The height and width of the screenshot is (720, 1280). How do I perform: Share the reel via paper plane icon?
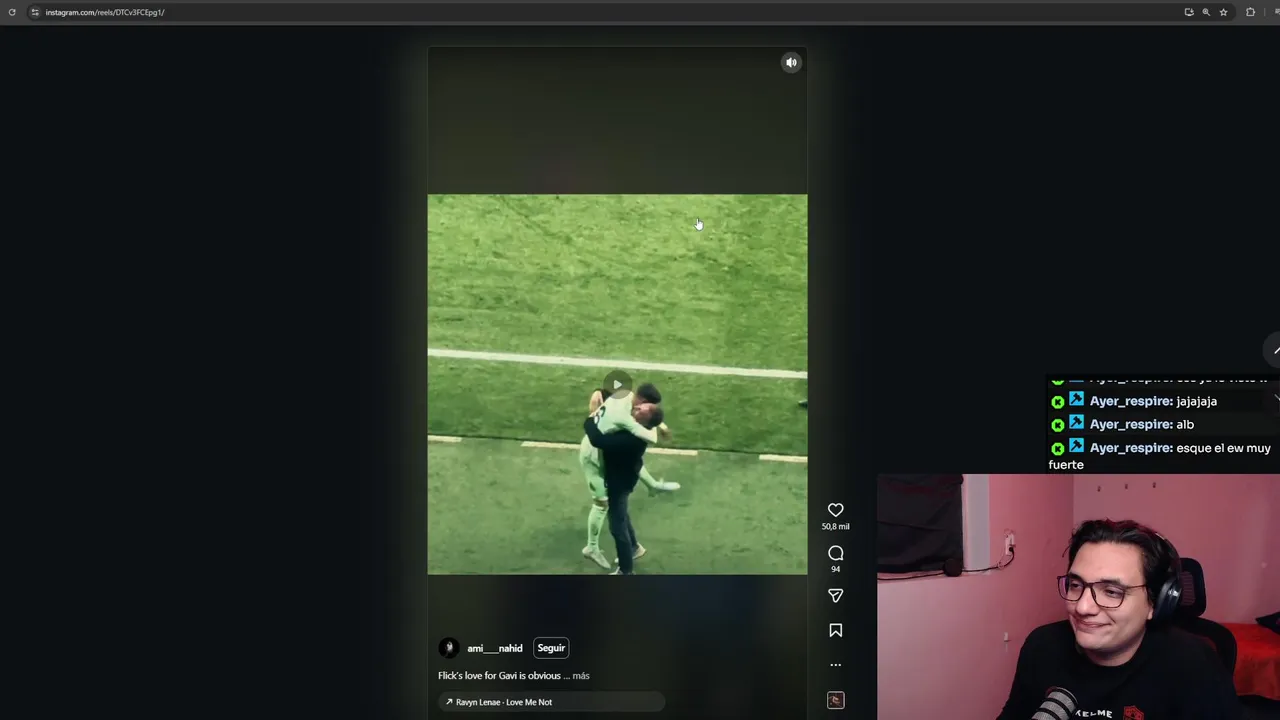836,595
